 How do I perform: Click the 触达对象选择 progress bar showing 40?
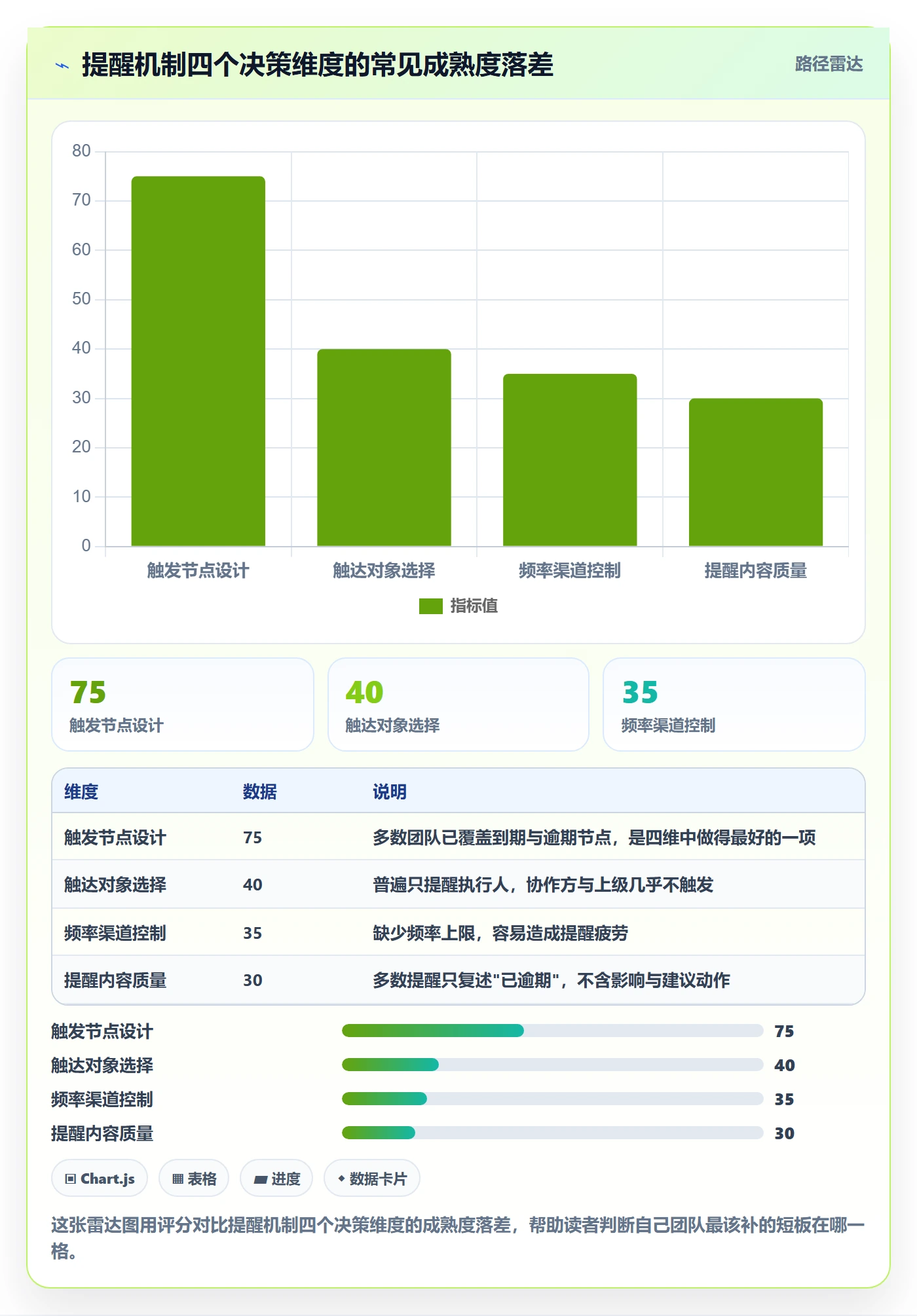coord(552,1065)
